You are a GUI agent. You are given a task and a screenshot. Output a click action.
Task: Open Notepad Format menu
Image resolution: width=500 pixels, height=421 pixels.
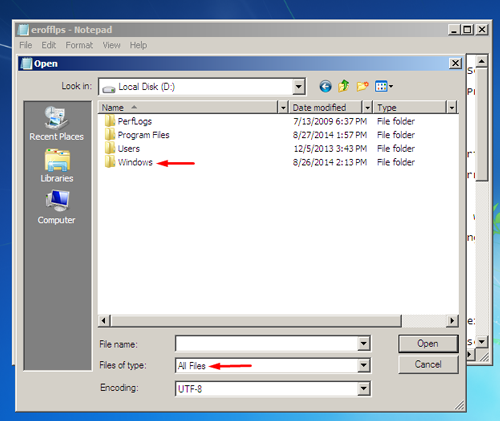tap(79, 45)
